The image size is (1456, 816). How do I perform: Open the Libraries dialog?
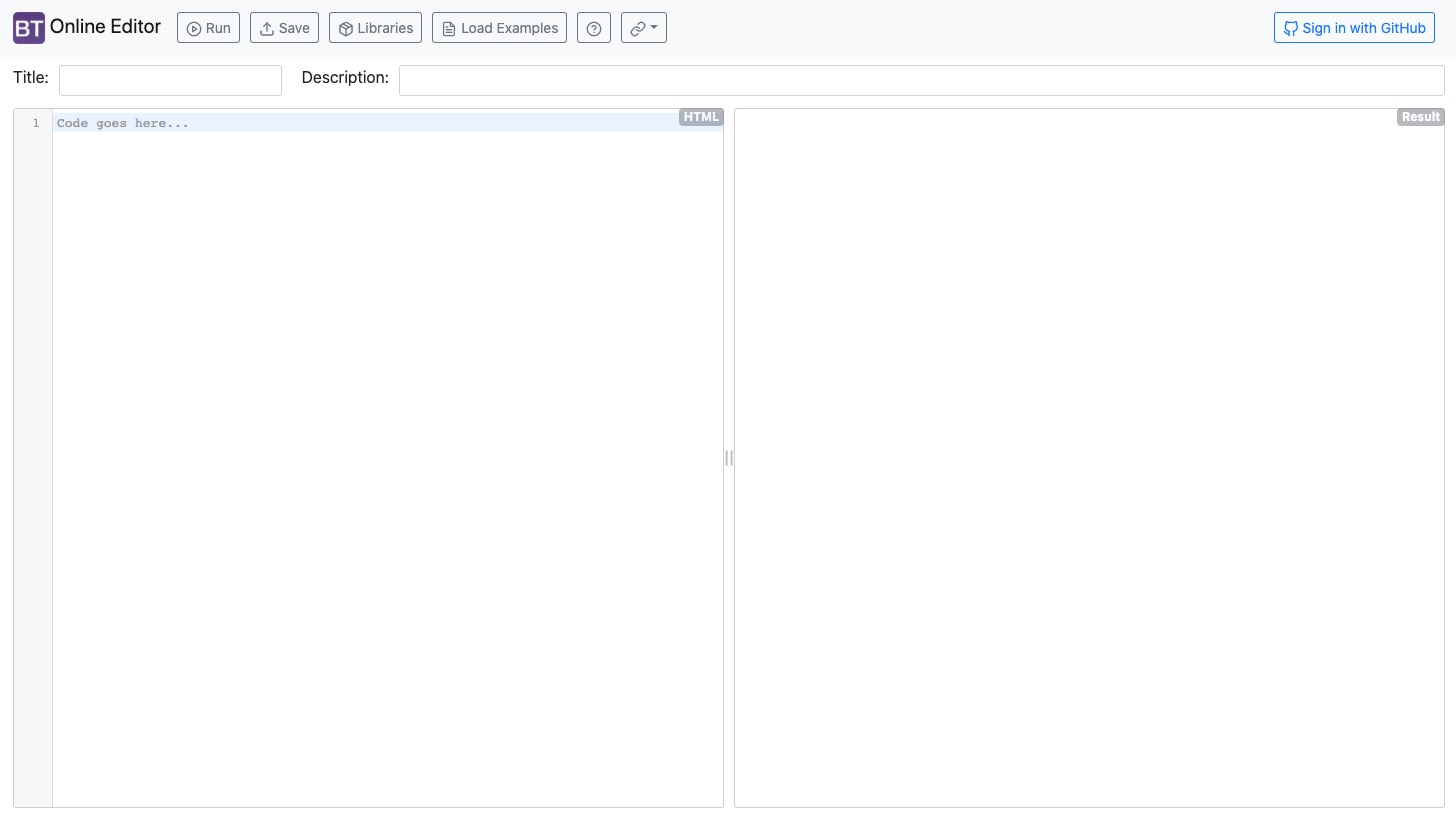[x=375, y=28]
